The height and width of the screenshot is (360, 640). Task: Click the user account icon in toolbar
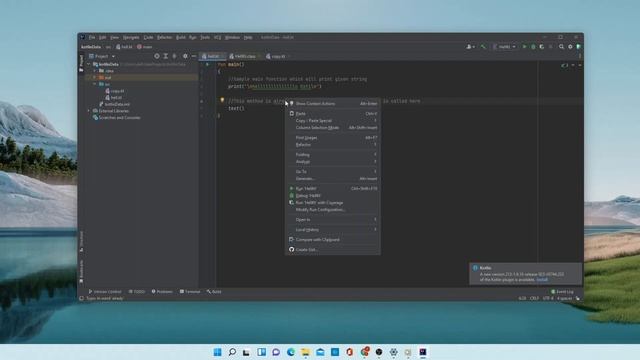pos(470,47)
